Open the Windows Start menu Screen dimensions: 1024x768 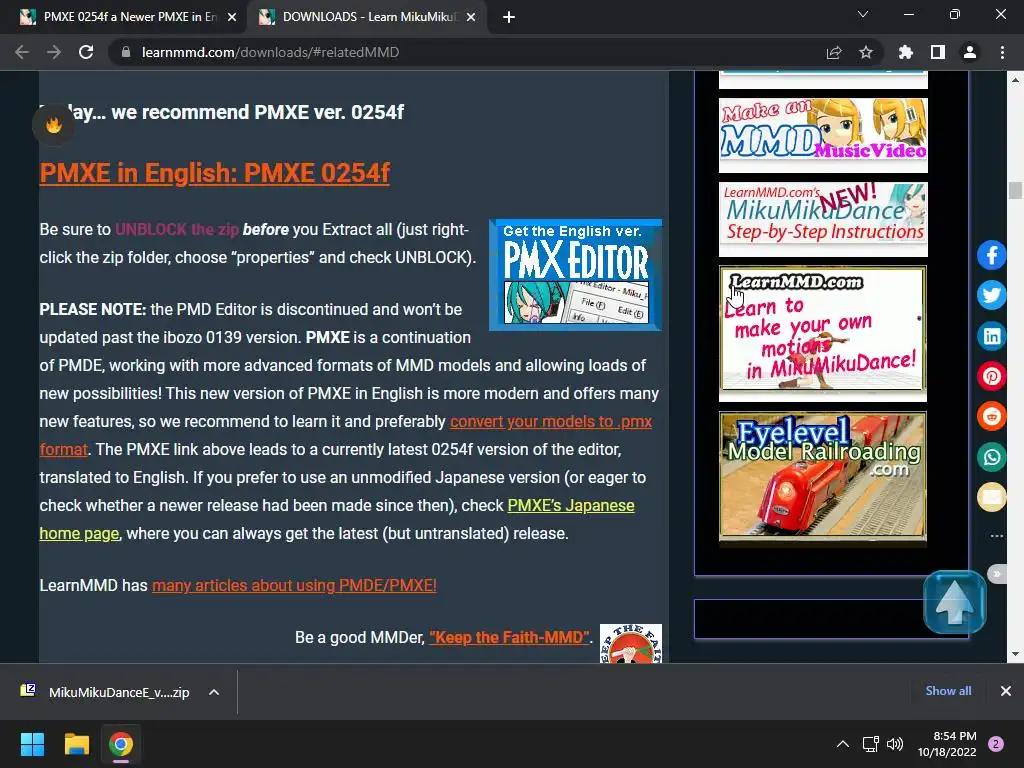32,744
